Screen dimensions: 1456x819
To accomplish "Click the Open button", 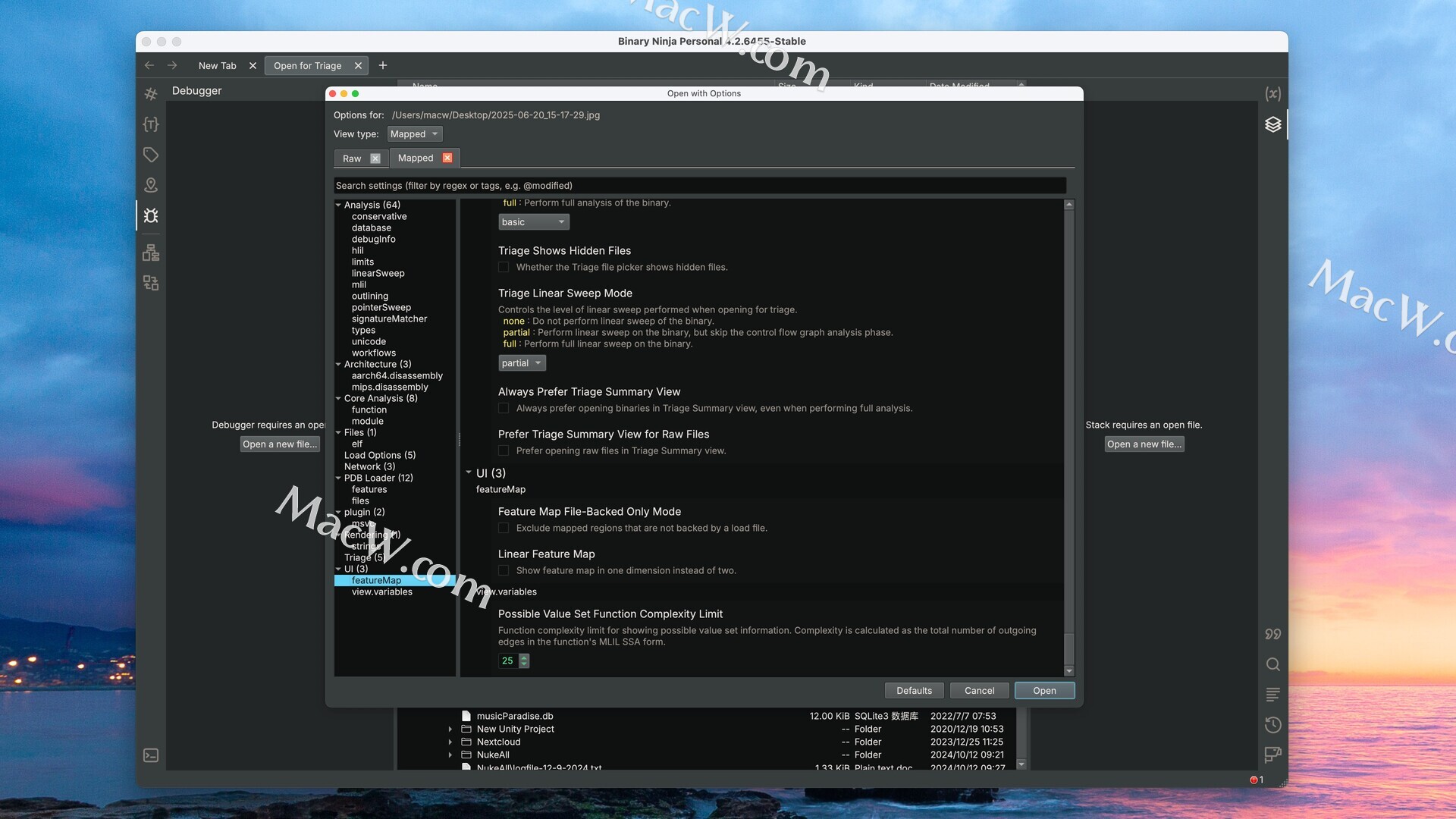I will (1044, 691).
